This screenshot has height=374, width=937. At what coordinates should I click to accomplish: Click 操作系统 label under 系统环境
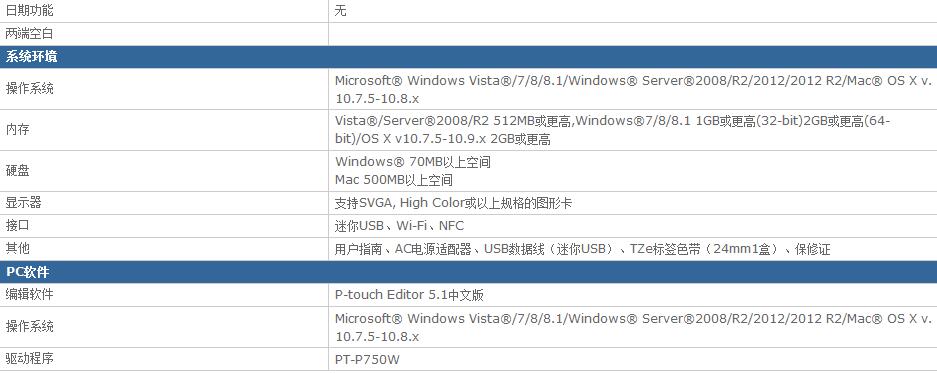tap(29, 89)
